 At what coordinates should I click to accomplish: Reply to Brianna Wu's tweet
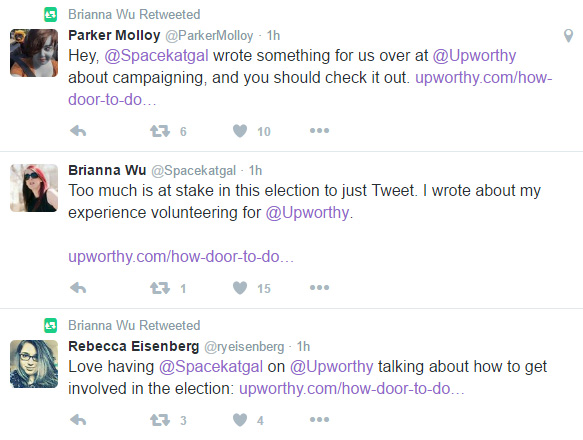pyautogui.click(x=78, y=288)
